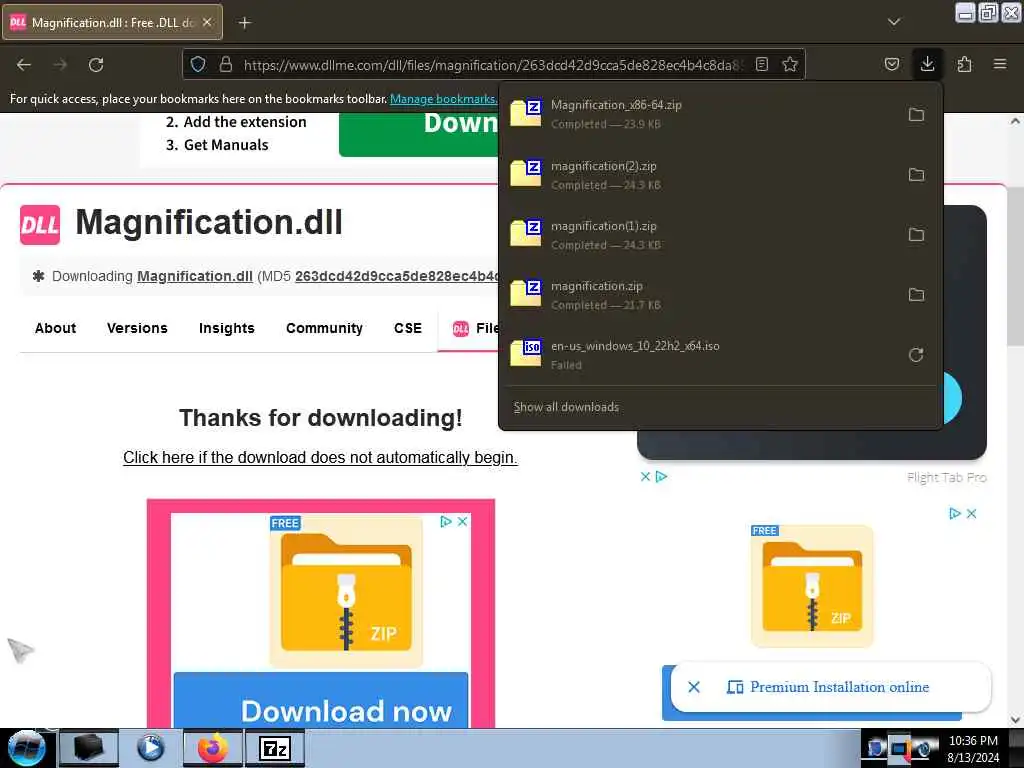
Task: Close the right-side ZIP advertisement
Action: [972, 513]
